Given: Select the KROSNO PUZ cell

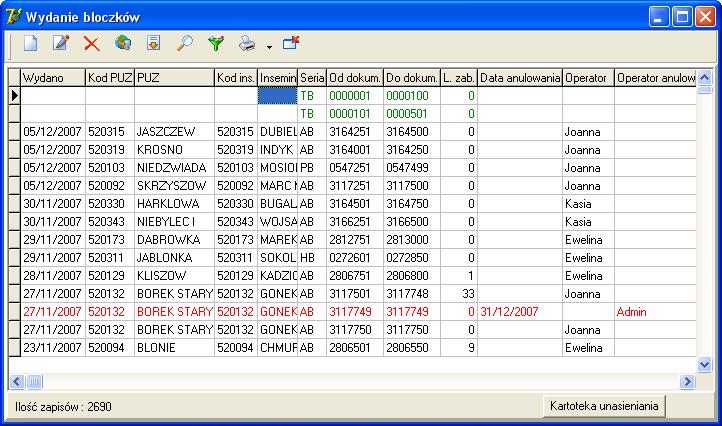Looking at the screenshot, I should pos(175,150).
